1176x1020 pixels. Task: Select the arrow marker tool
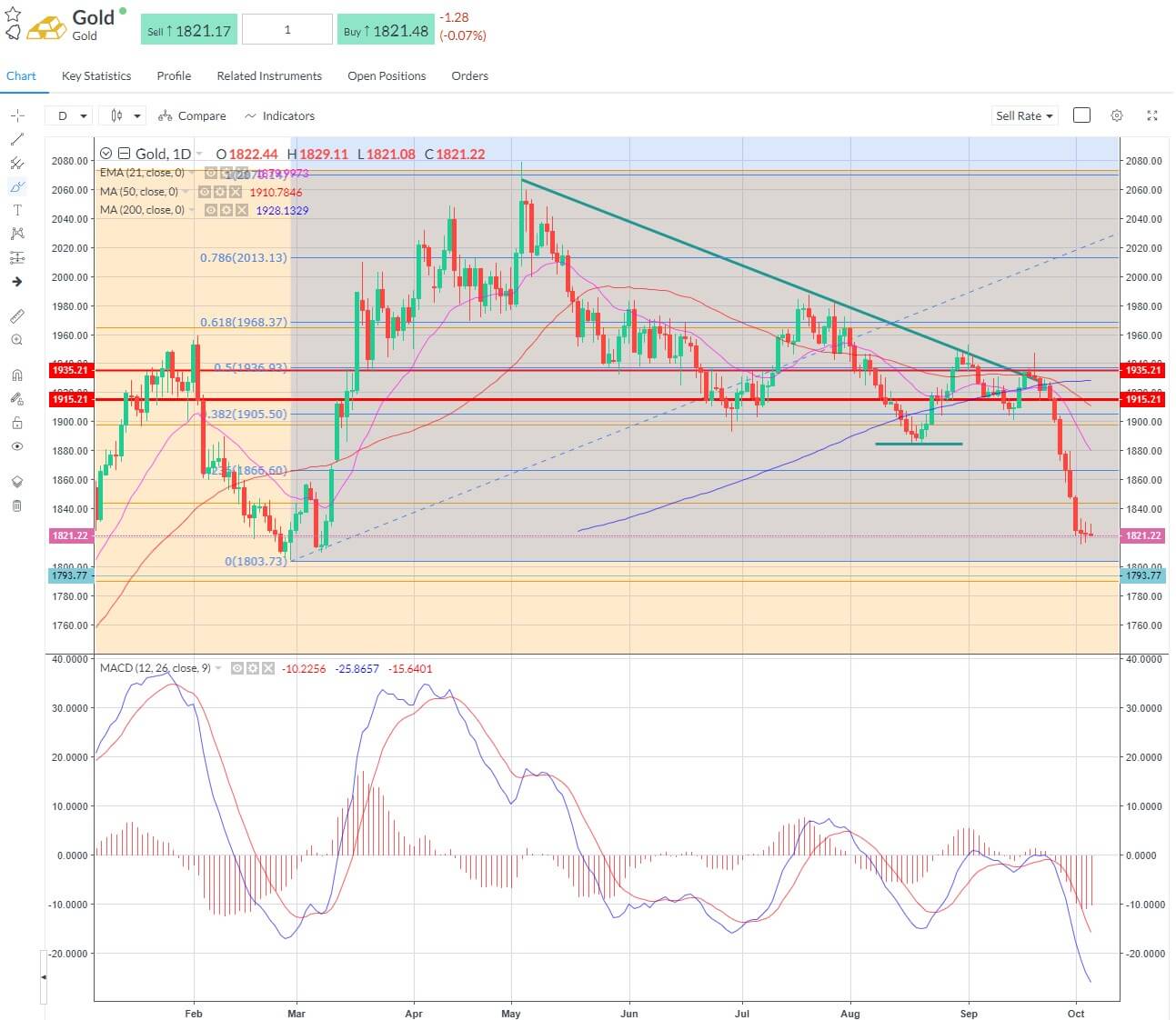(x=16, y=281)
